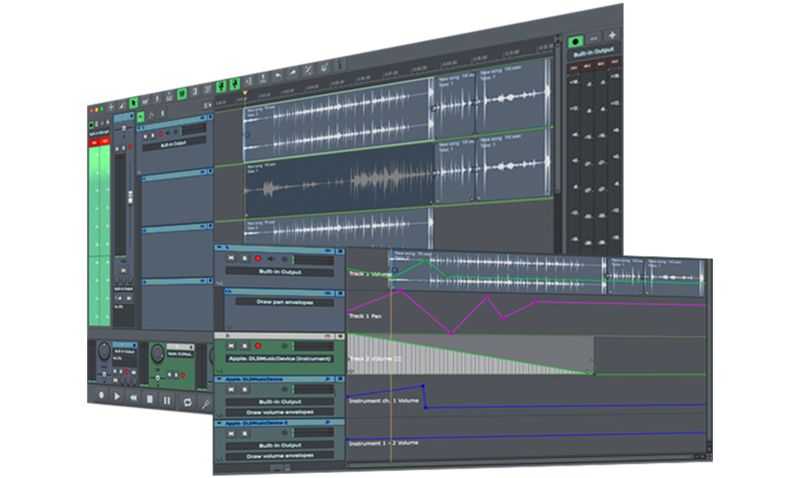Open Built-in Output selector in back window track
Image resolution: width=800 pixels, height=478 pixels.
coord(173,145)
